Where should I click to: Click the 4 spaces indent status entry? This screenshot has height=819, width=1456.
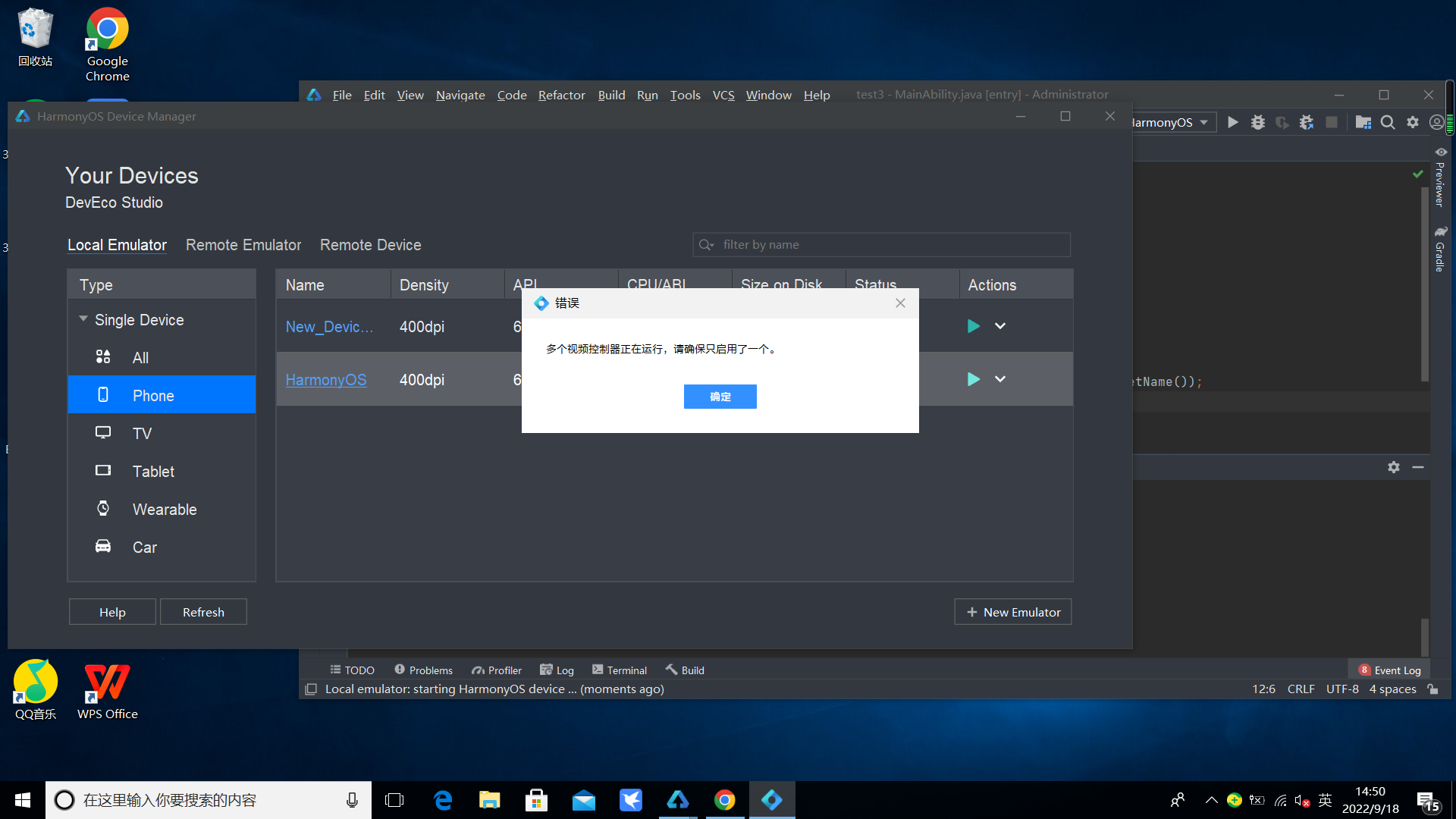tap(1393, 689)
